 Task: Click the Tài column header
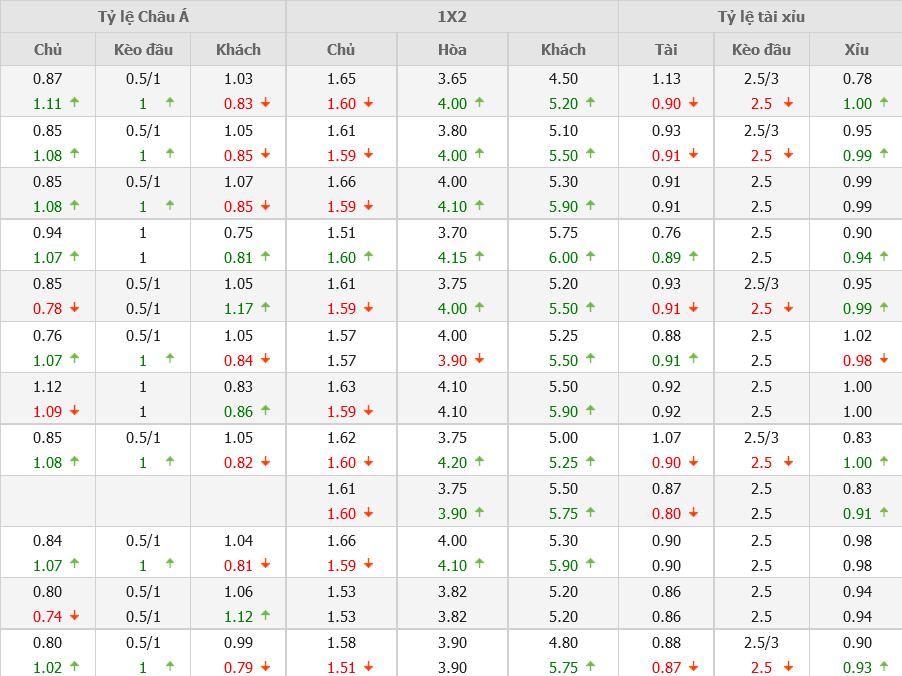click(666, 50)
